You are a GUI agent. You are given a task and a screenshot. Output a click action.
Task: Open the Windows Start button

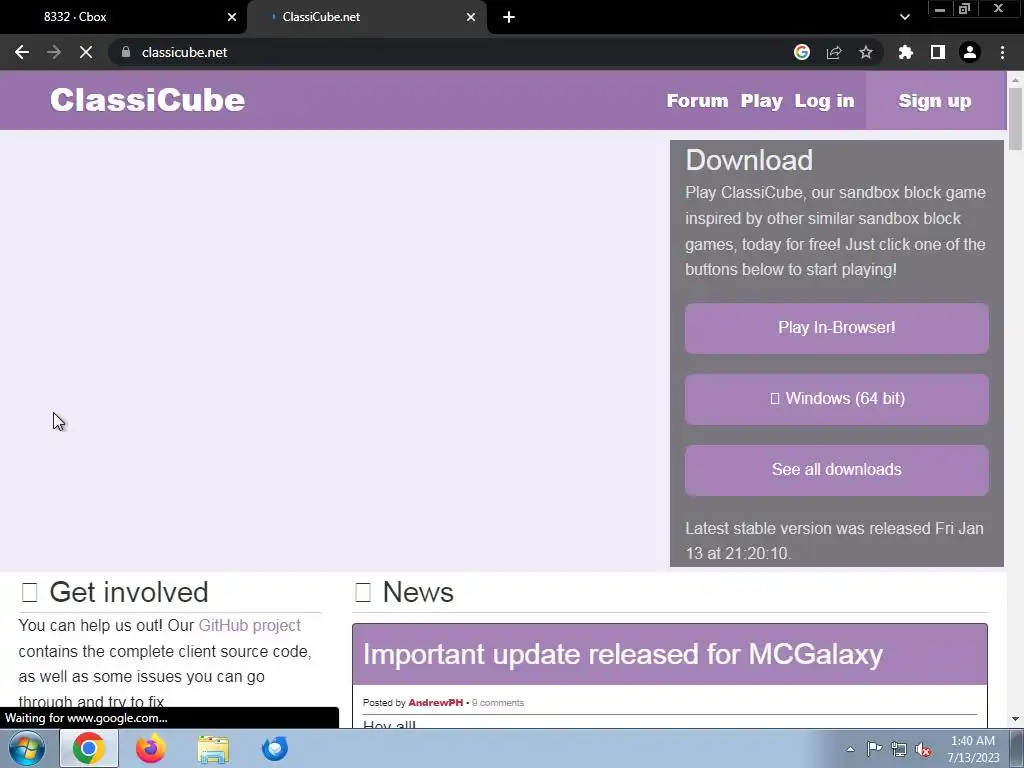click(27, 748)
